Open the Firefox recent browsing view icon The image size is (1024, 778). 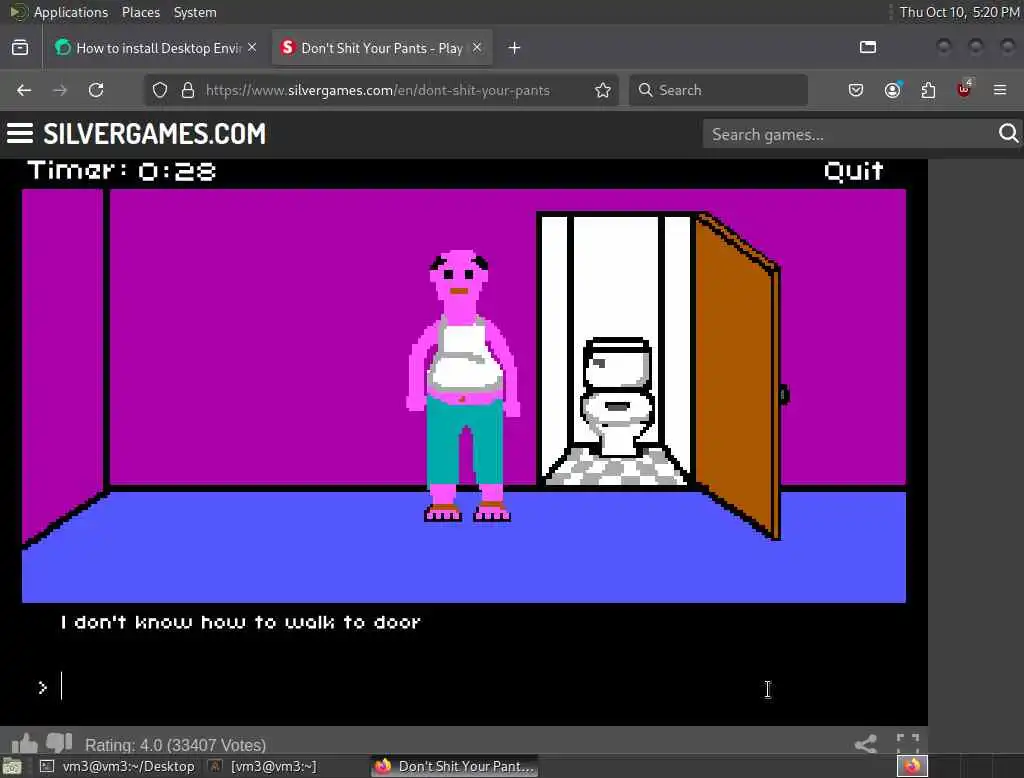[x=20, y=48]
